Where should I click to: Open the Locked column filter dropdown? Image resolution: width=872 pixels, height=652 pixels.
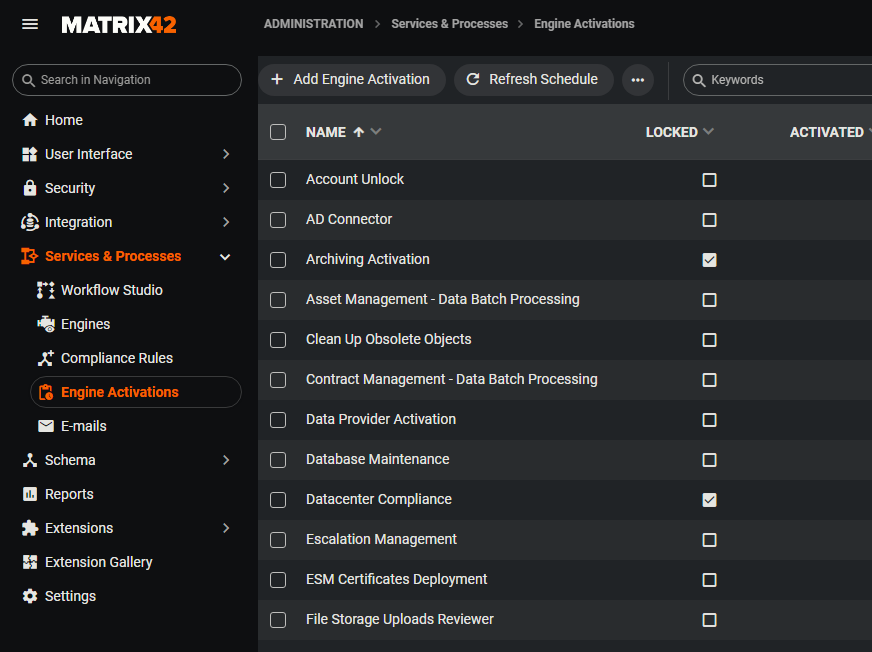(709, 132)
